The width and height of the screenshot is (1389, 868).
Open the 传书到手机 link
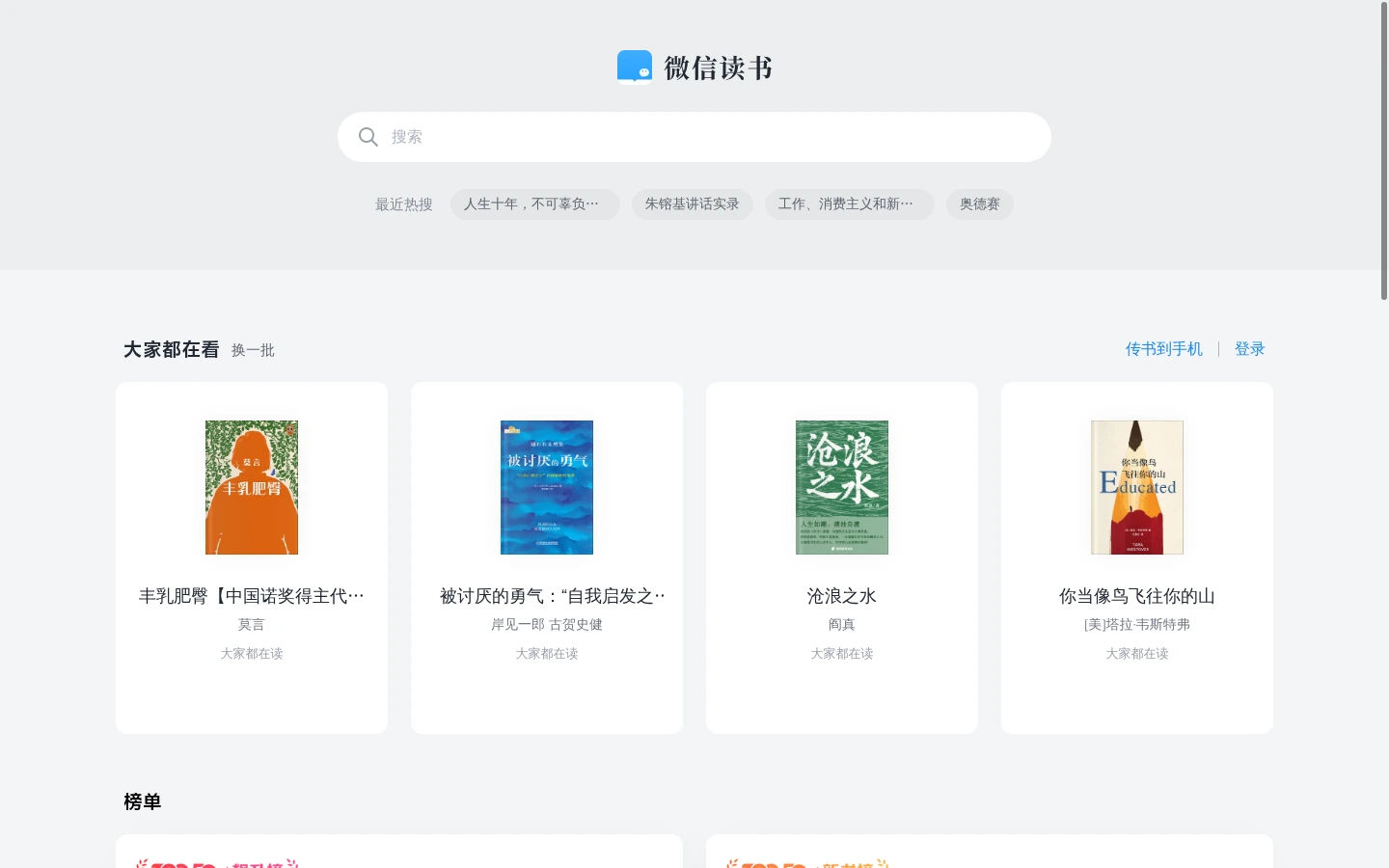(x=1164, y=349)
